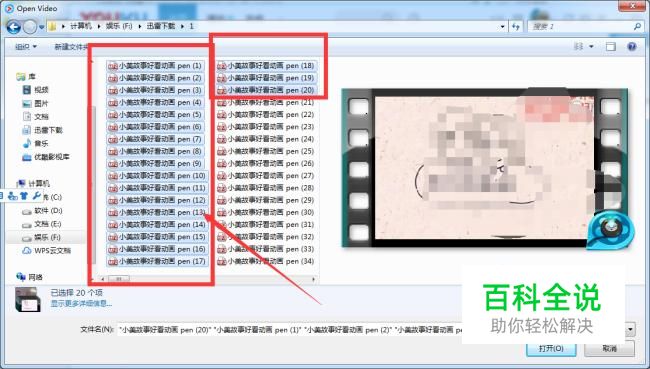Select the file ending in pen (17)

pyautogui.click(x=158, y=262)
